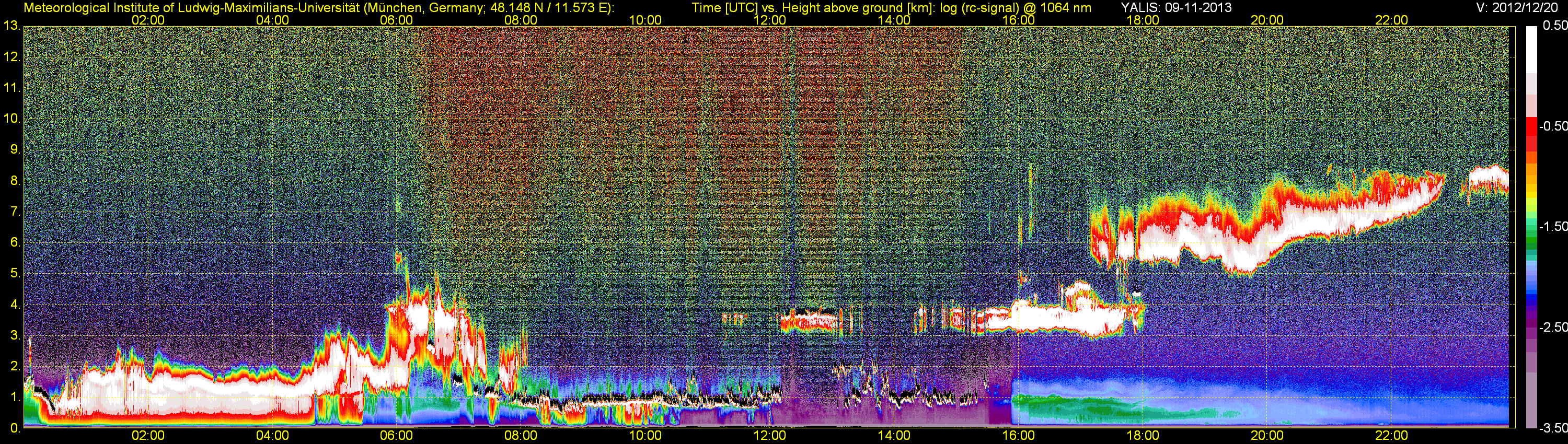Click the Meteorological Institute Ludwig-Maximilians-Universität title text

pos(318,8)
